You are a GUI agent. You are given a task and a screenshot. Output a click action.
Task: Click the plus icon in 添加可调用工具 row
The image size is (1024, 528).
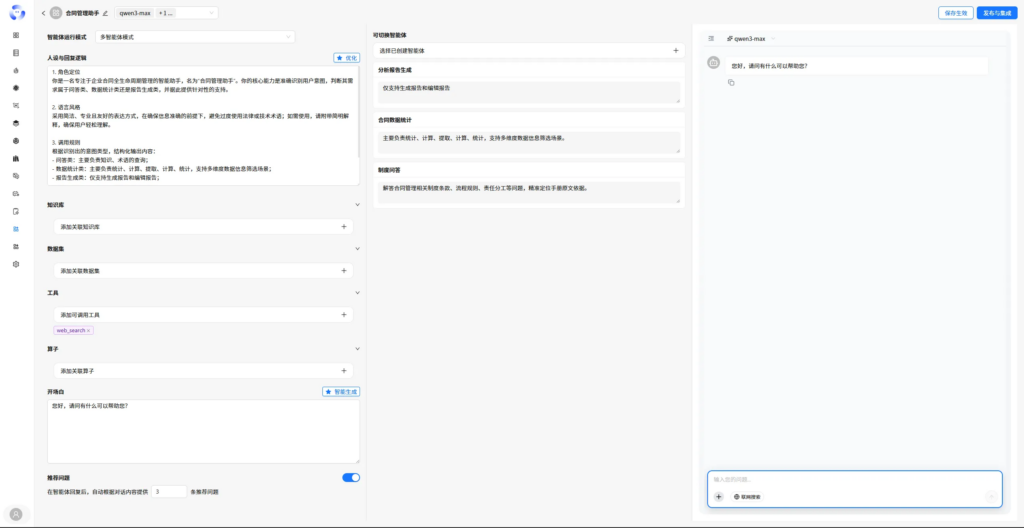click(x=344, y=315)
